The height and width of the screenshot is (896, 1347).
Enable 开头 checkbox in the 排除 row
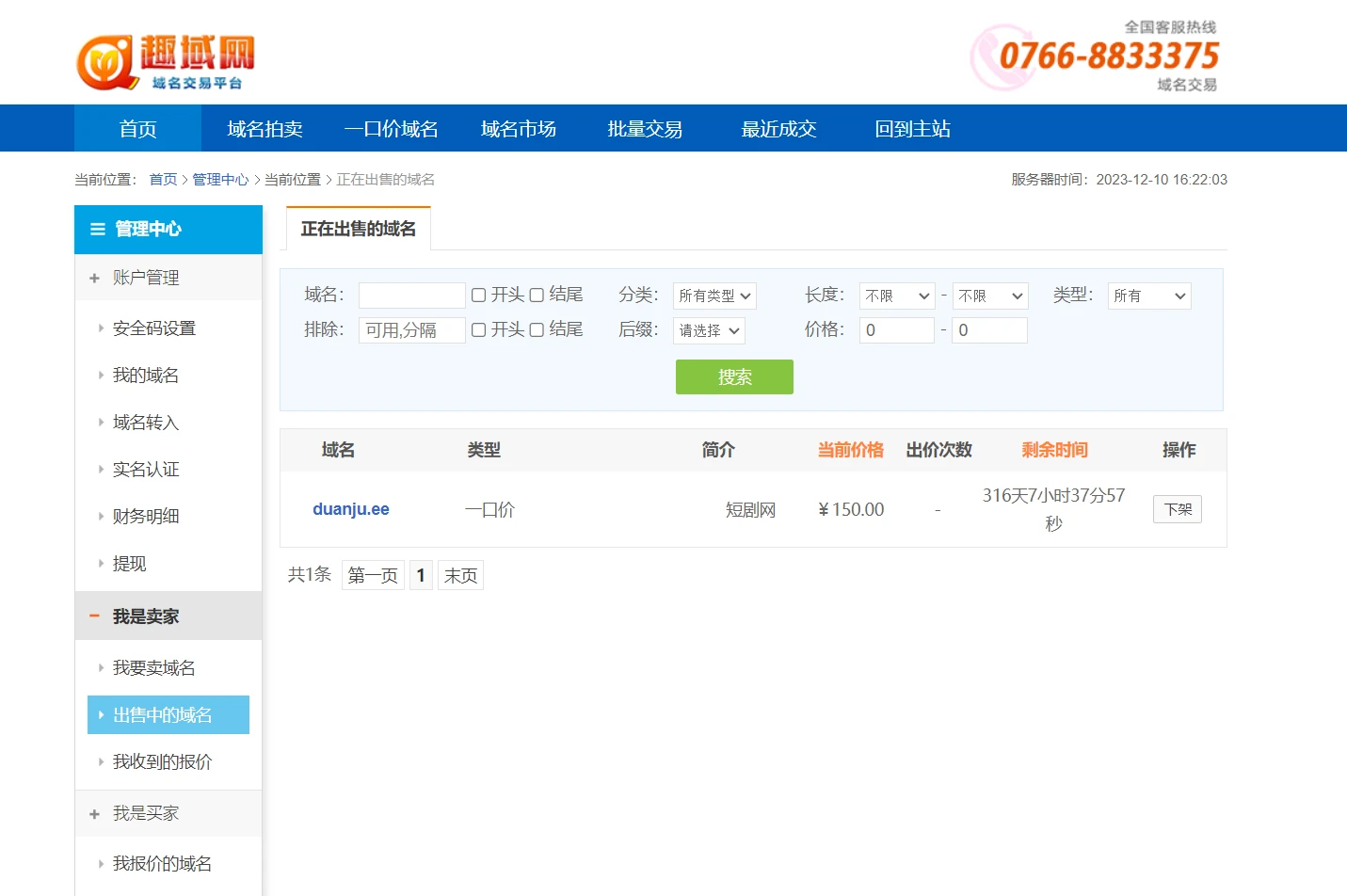coord(478,330)
